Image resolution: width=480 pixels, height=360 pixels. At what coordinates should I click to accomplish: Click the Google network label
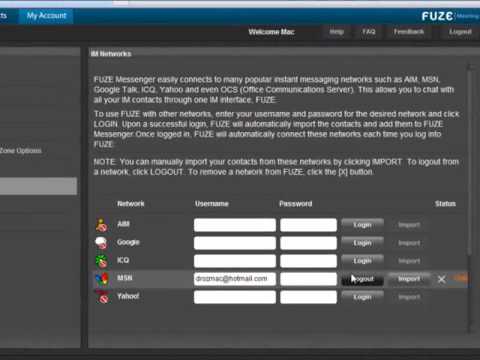point(128,242)
